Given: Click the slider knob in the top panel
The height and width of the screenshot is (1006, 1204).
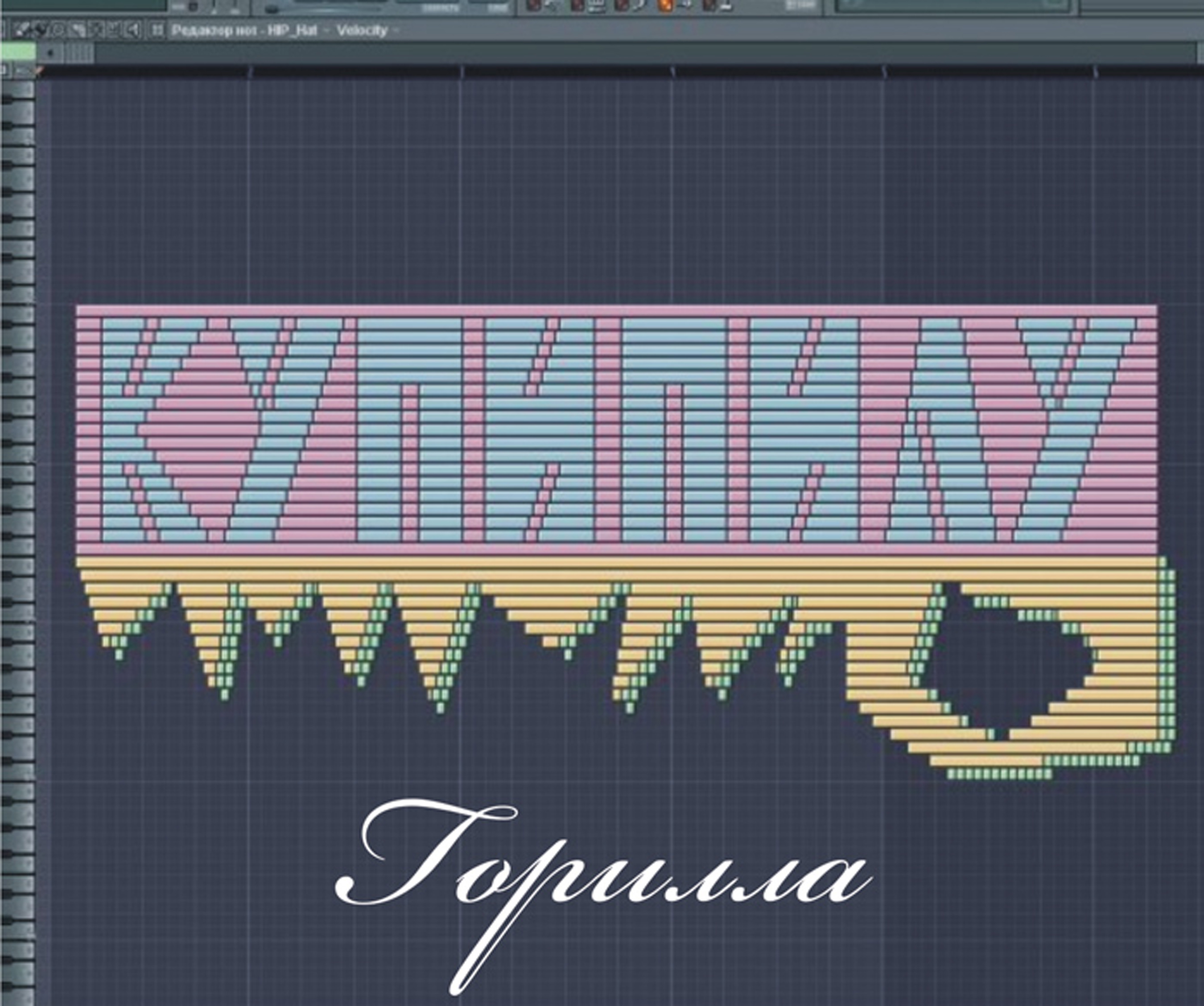Looking at the screenshot, I should (271, 9).
